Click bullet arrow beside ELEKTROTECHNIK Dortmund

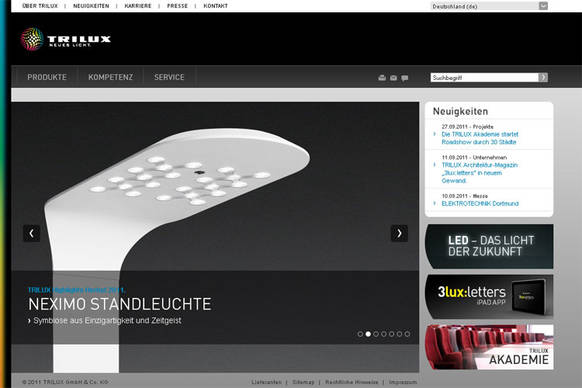point(435,203)
